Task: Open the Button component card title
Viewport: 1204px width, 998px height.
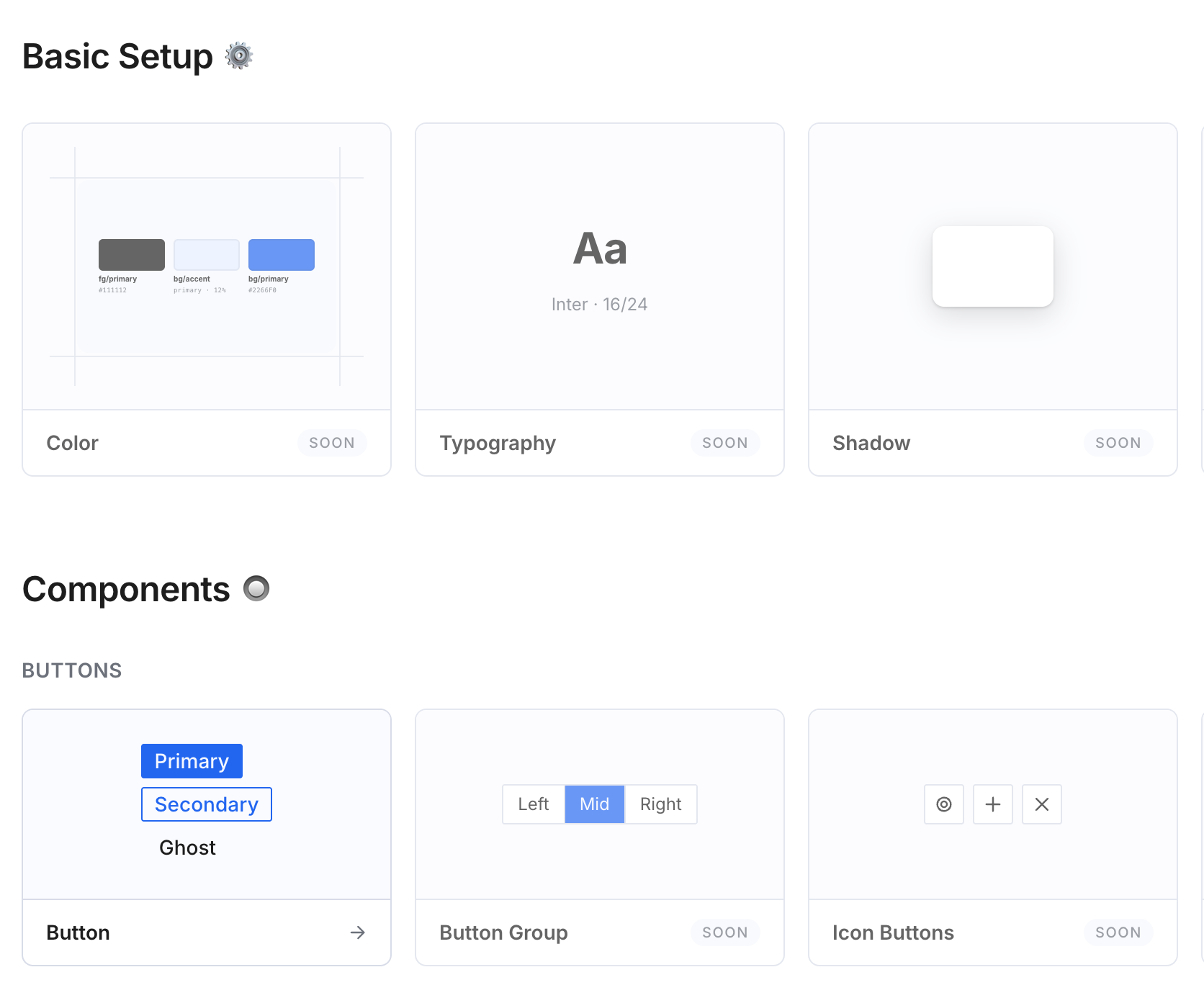Action: [78, 932]
